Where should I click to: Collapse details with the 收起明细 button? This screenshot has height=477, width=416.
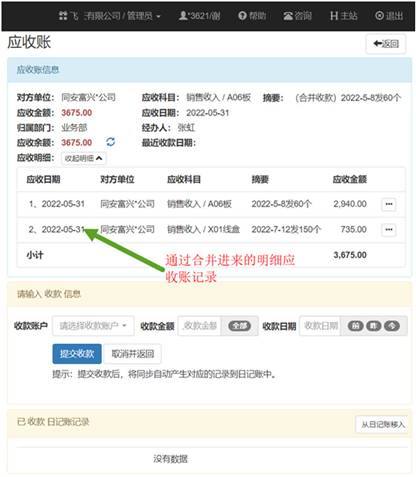pos(84,158)
